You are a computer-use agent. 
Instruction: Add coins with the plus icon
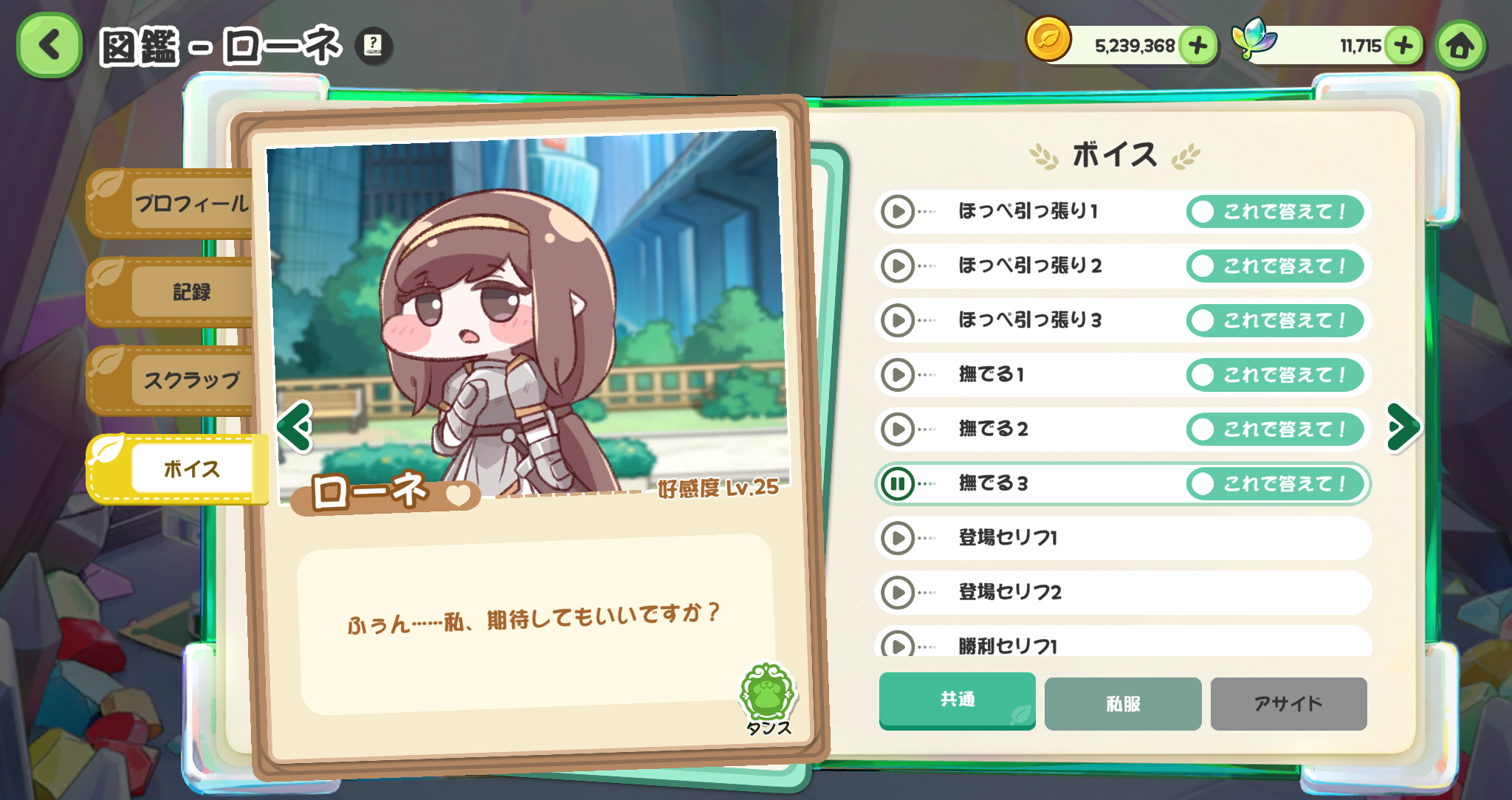(x=1197, y=46)
